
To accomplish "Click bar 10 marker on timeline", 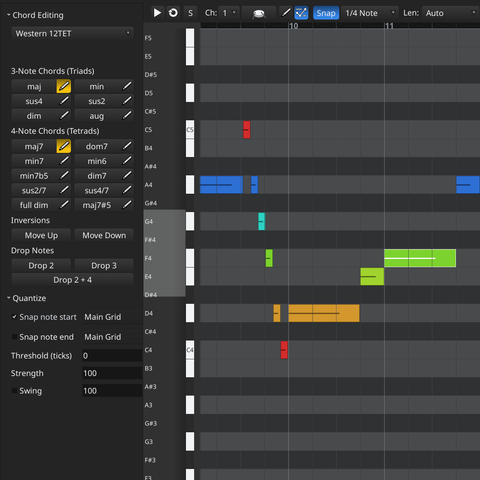I will pyautogui.click(x=293, y=26).
